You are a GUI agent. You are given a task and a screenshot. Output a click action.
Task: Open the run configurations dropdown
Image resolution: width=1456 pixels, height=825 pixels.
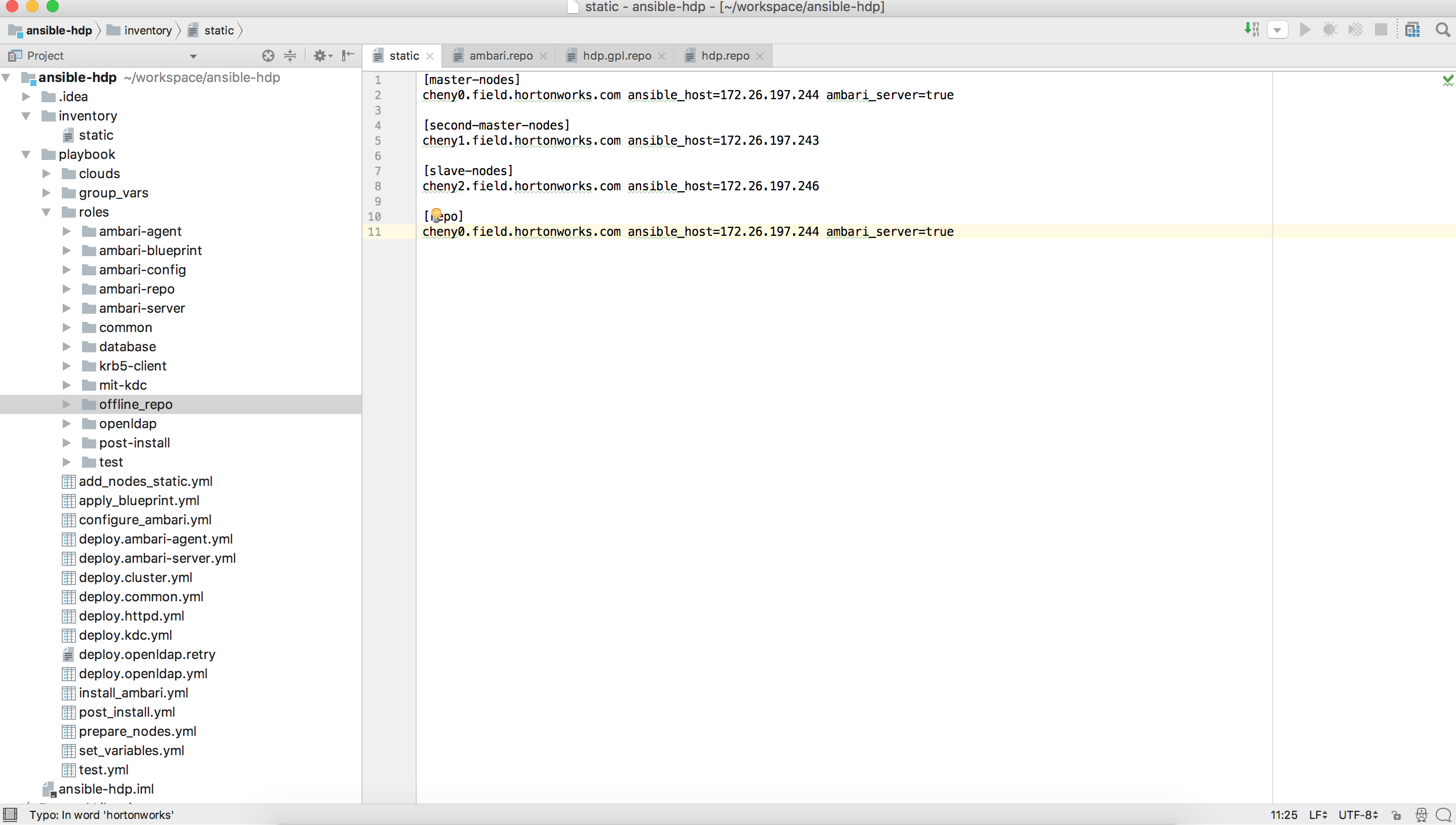coord(1277,29)
